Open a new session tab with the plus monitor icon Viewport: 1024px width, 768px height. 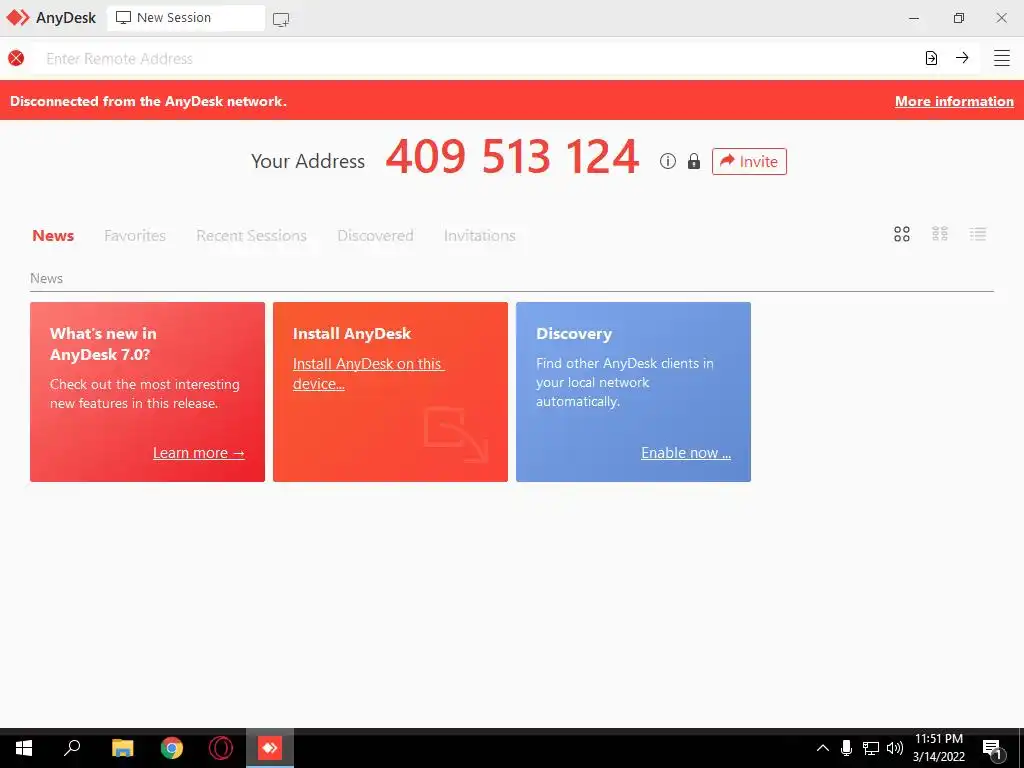(x=281, y=20)
